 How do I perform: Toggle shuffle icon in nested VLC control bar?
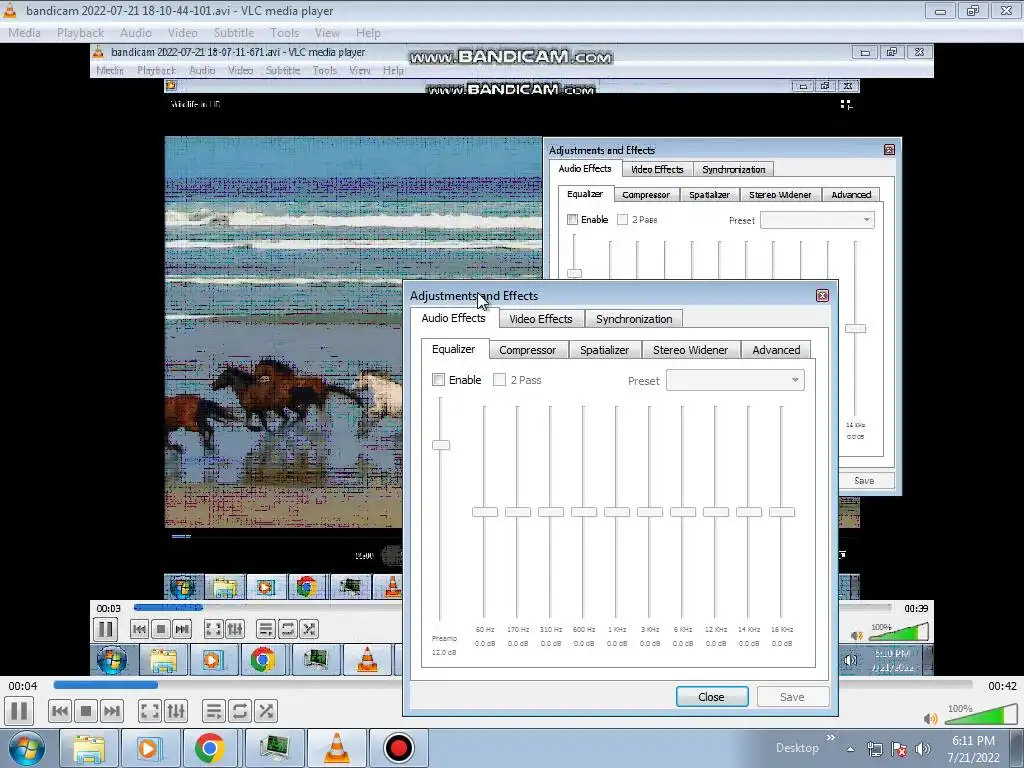coord(310,629)
